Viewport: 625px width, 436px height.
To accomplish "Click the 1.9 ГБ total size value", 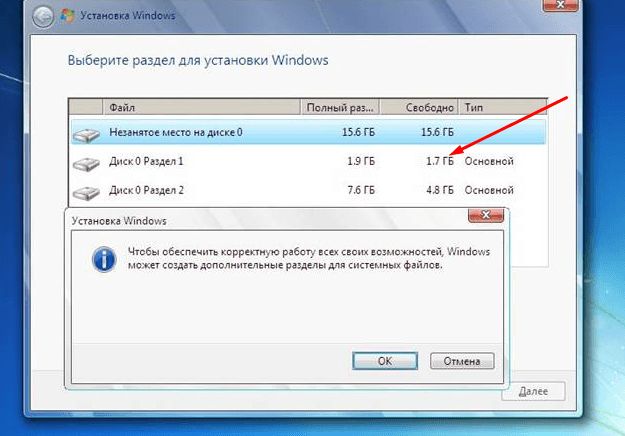I will (x=361, y=161).
